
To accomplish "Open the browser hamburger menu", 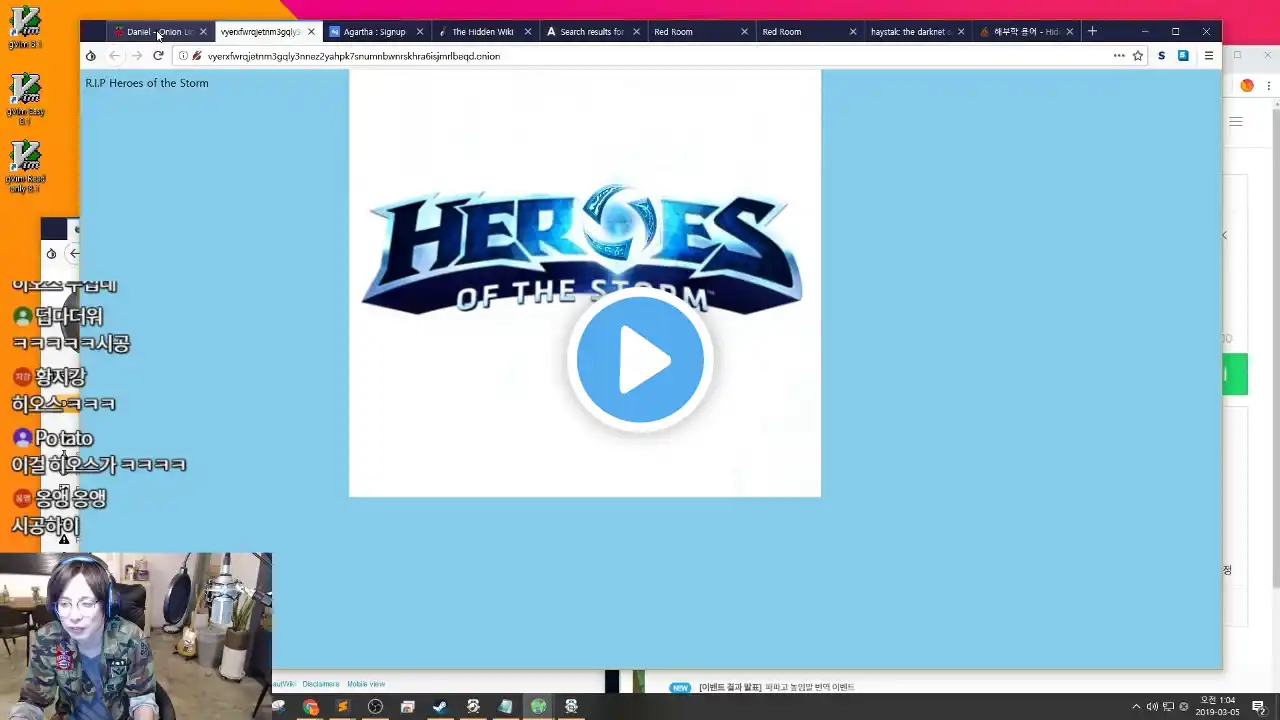I will 1208,56.
